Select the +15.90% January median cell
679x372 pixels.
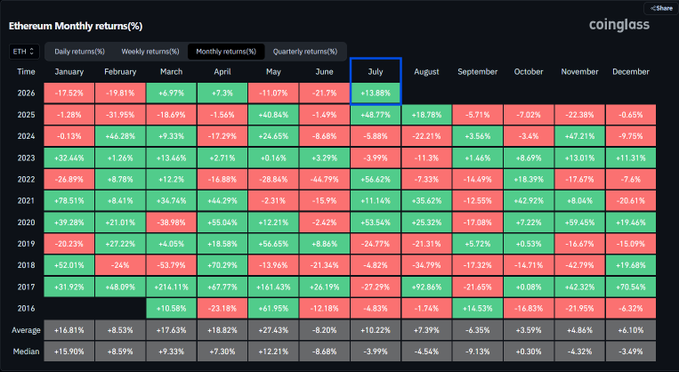pos(69,351)
